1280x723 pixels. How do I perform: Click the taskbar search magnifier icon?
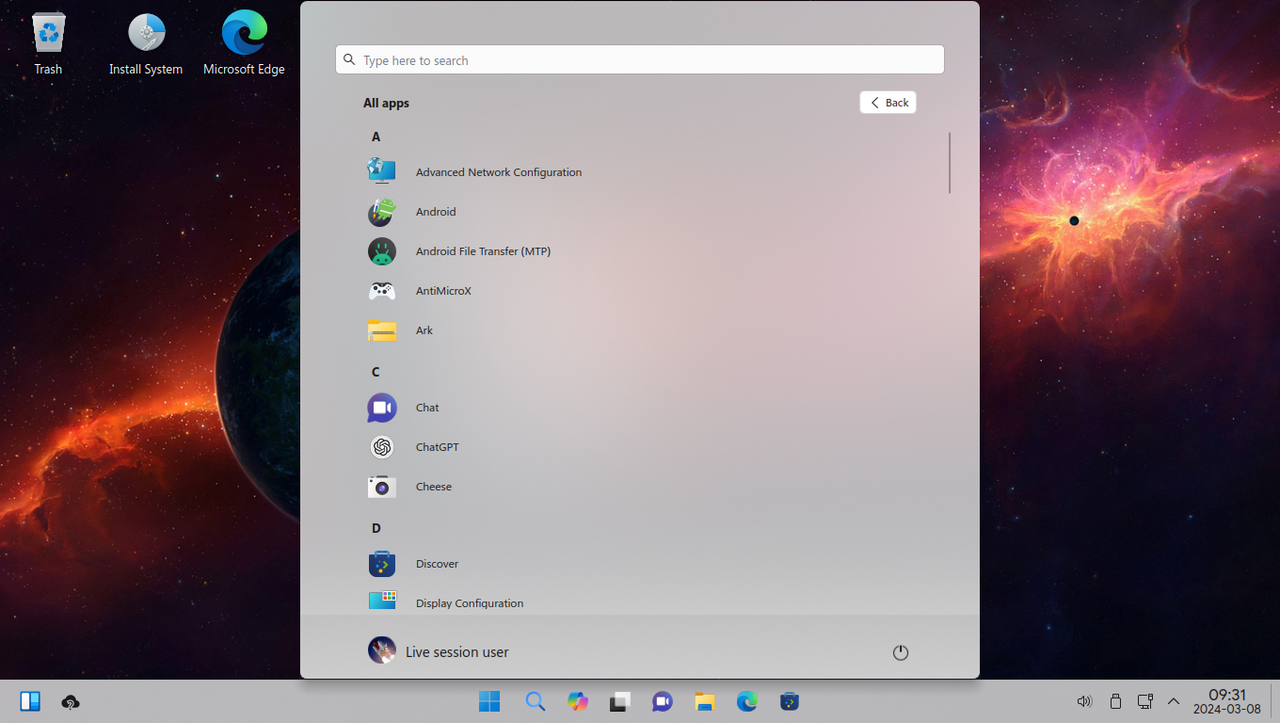[x=535, y=701]
